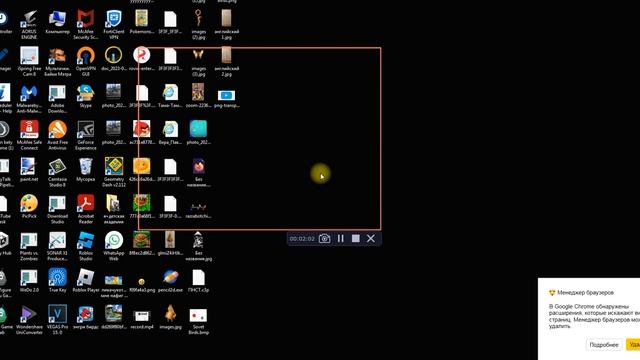Select the record.mp4 video file
The width and height of the screenshot is (640, 360).
coord(142,319)
